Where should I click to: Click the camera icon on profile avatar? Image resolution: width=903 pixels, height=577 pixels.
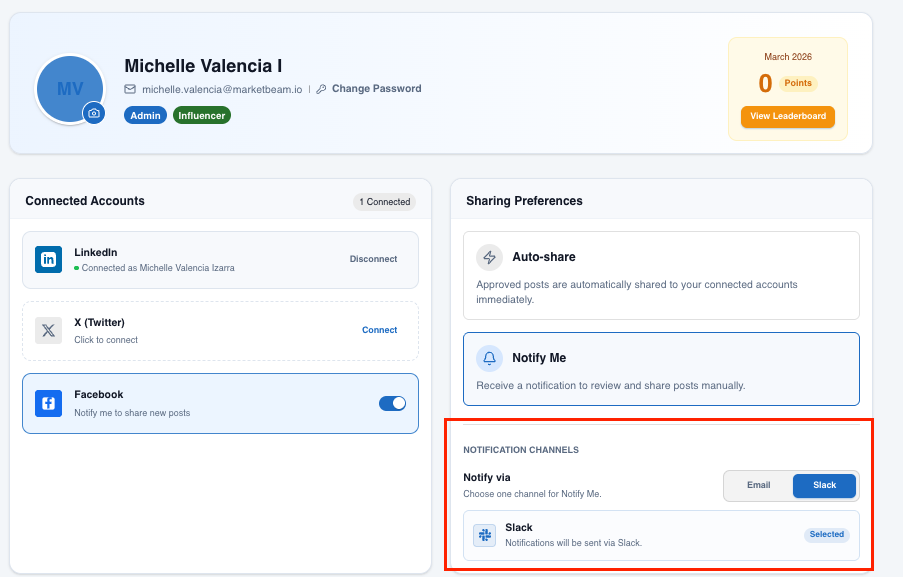click(x=94, y=113)
